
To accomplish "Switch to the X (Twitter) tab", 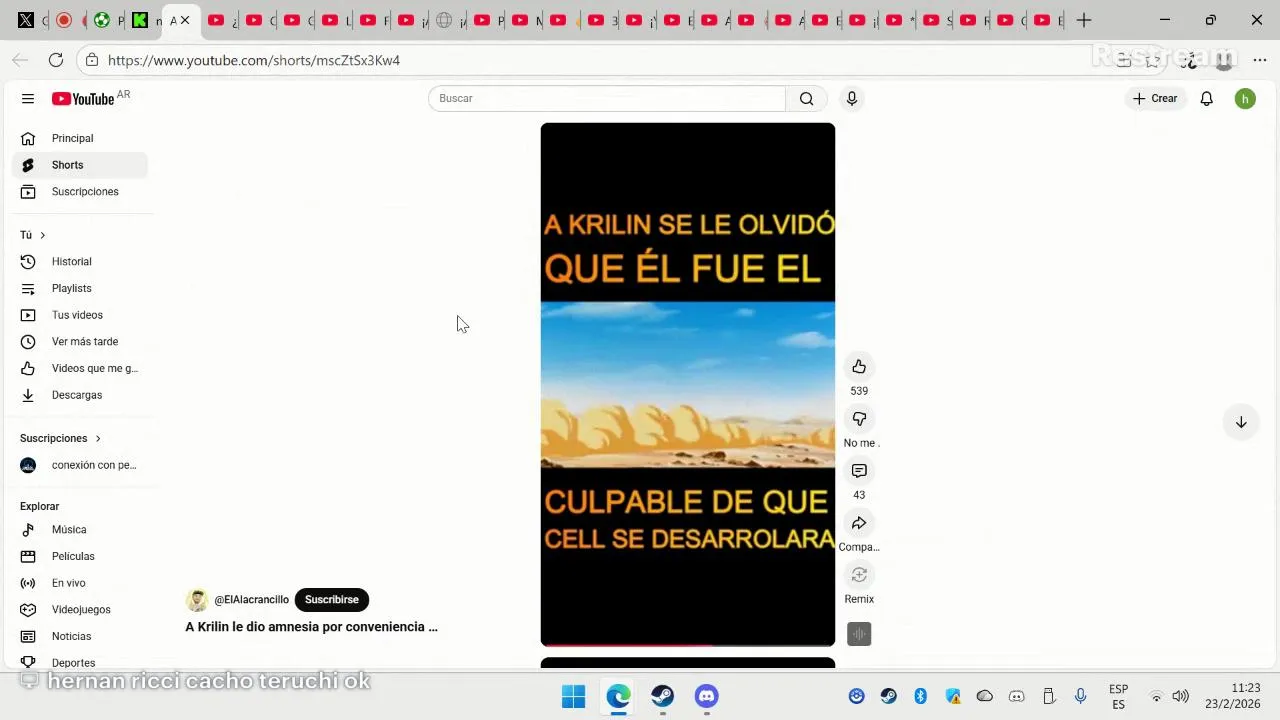I will tap(26, 20).
